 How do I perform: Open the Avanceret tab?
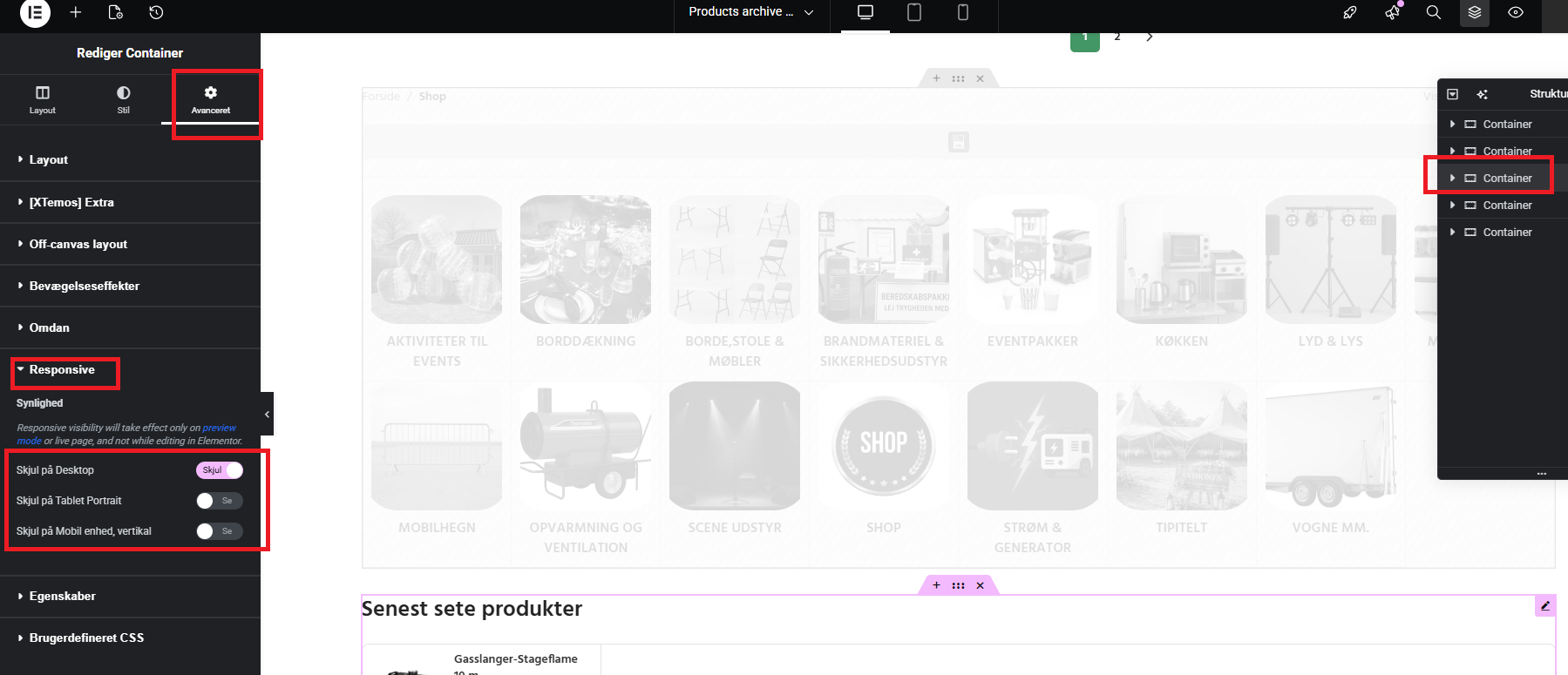click(x=211, y=99)
